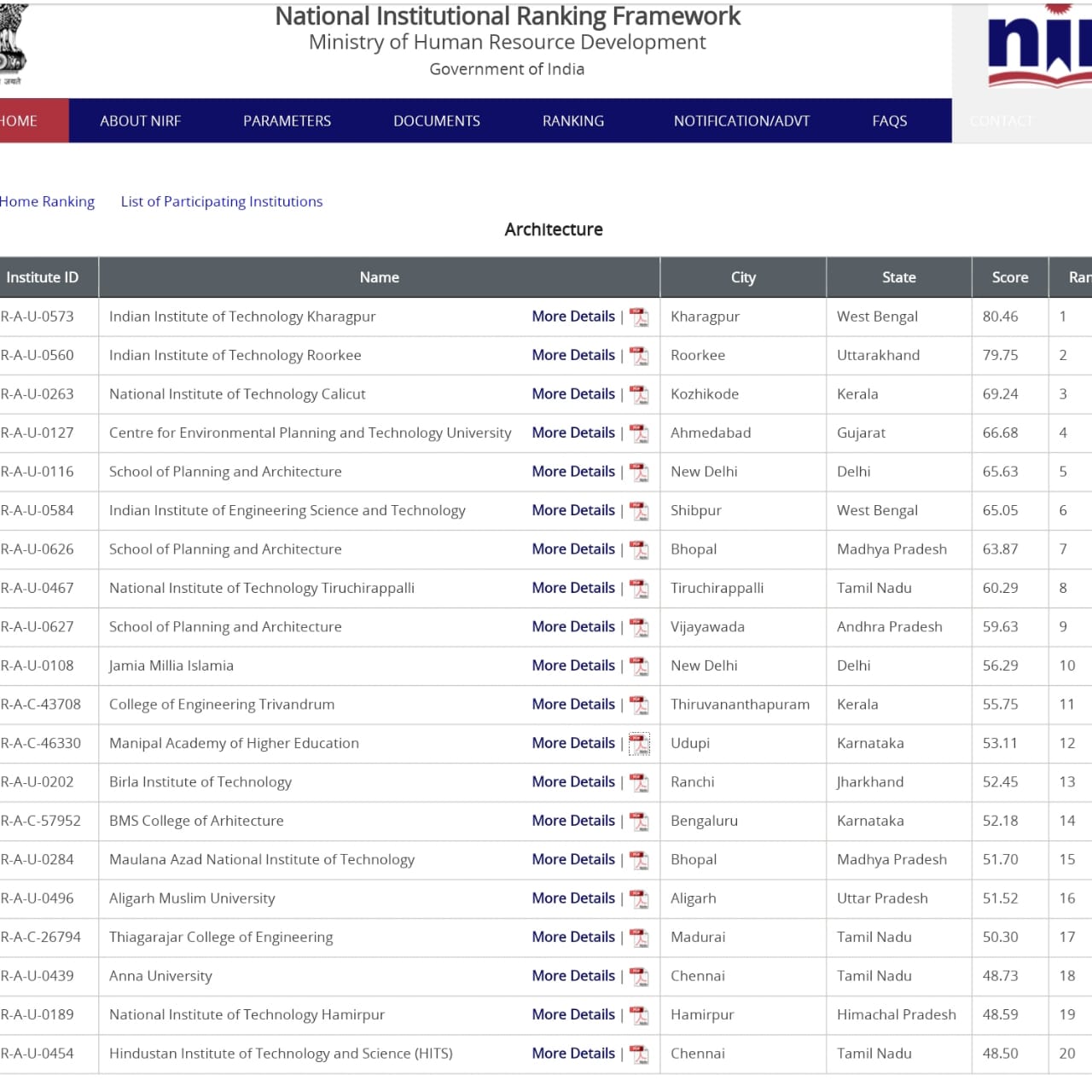Open NOTIFICATION/ADVT menu item
This screenshot has height=1092, width=1092.
click(x=741, y=121)
